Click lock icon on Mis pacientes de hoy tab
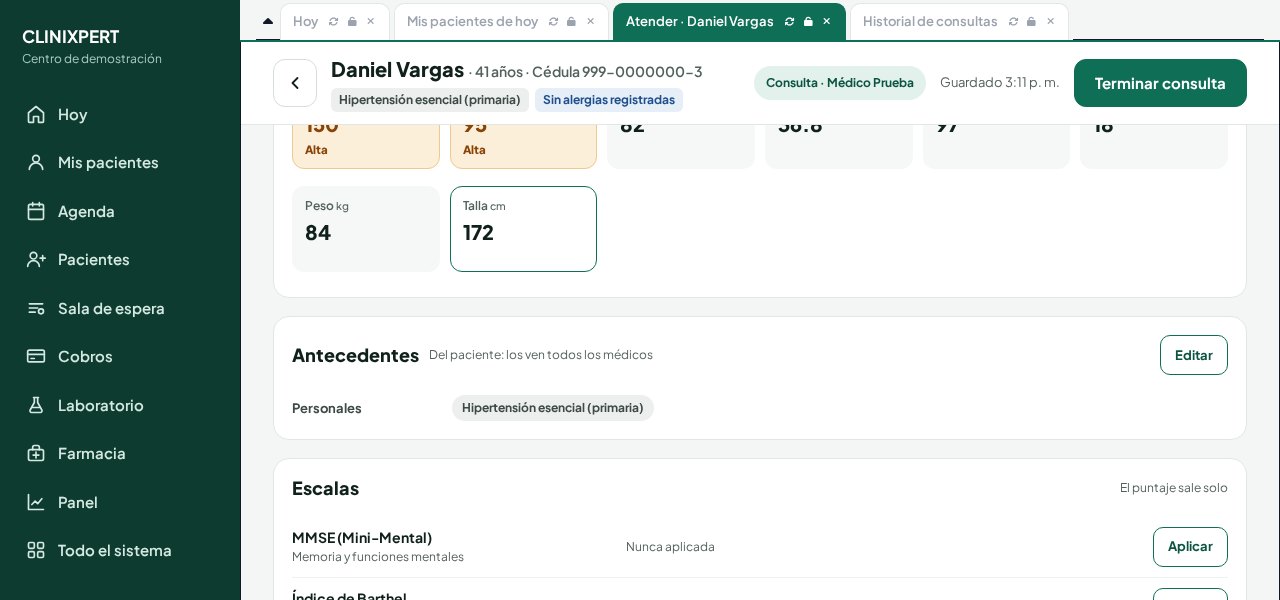This screenshot has height=600, width=1280. (x=571, y=21)
